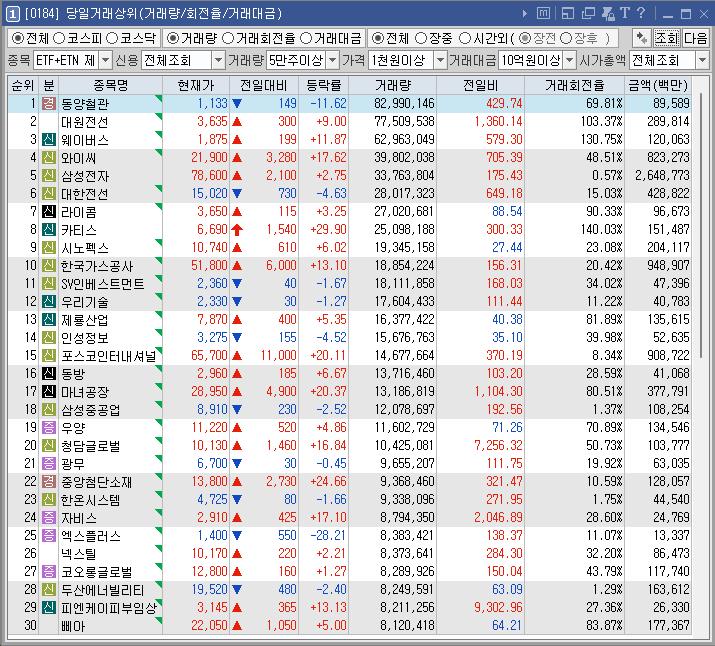Click the 신 badge next to 한국가스공사

tap(49, 265)
